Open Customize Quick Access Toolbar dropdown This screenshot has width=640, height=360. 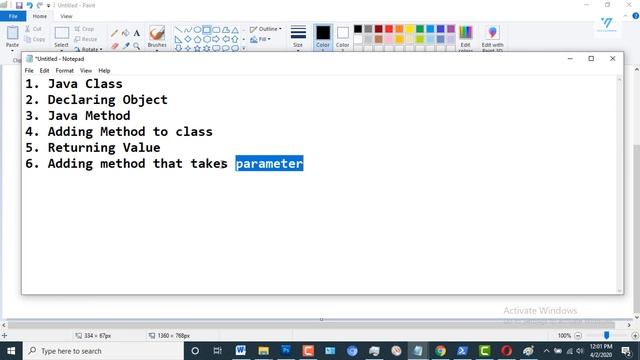48,5
